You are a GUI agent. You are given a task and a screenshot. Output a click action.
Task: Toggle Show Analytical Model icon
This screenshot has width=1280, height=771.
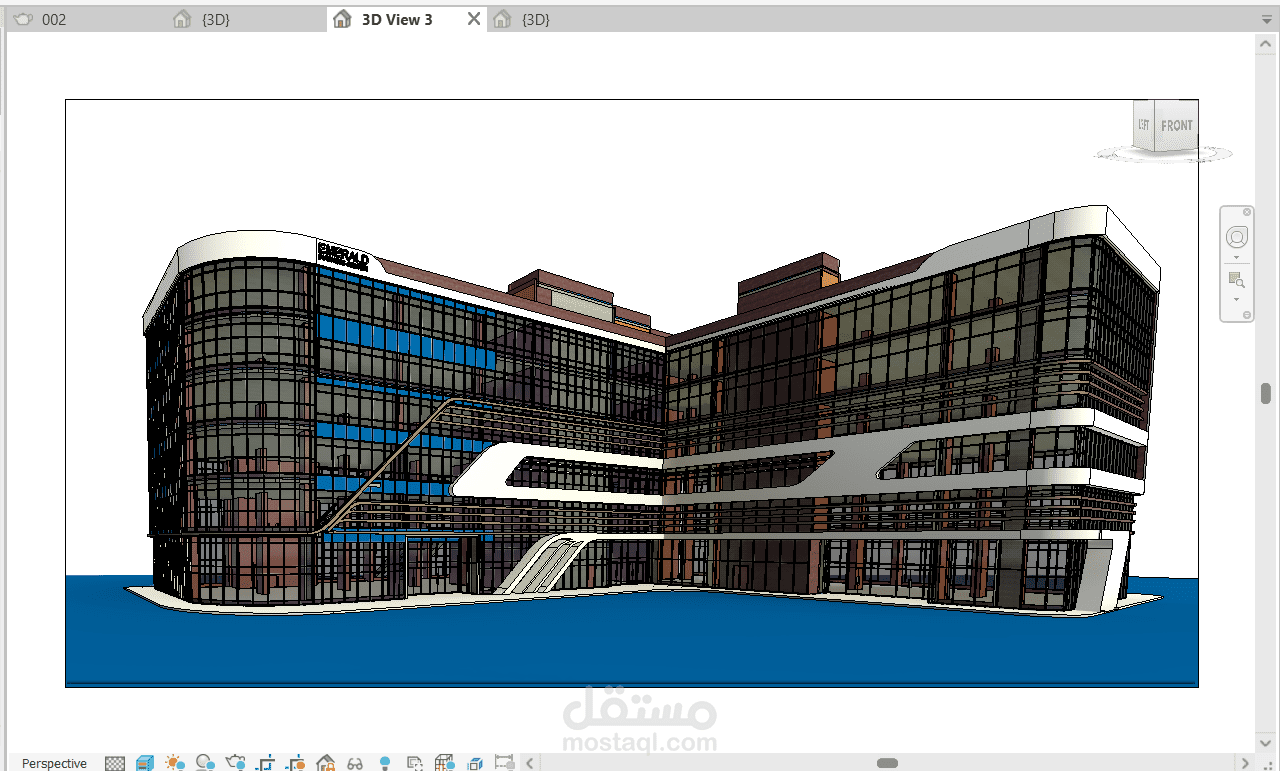[445, 763]
